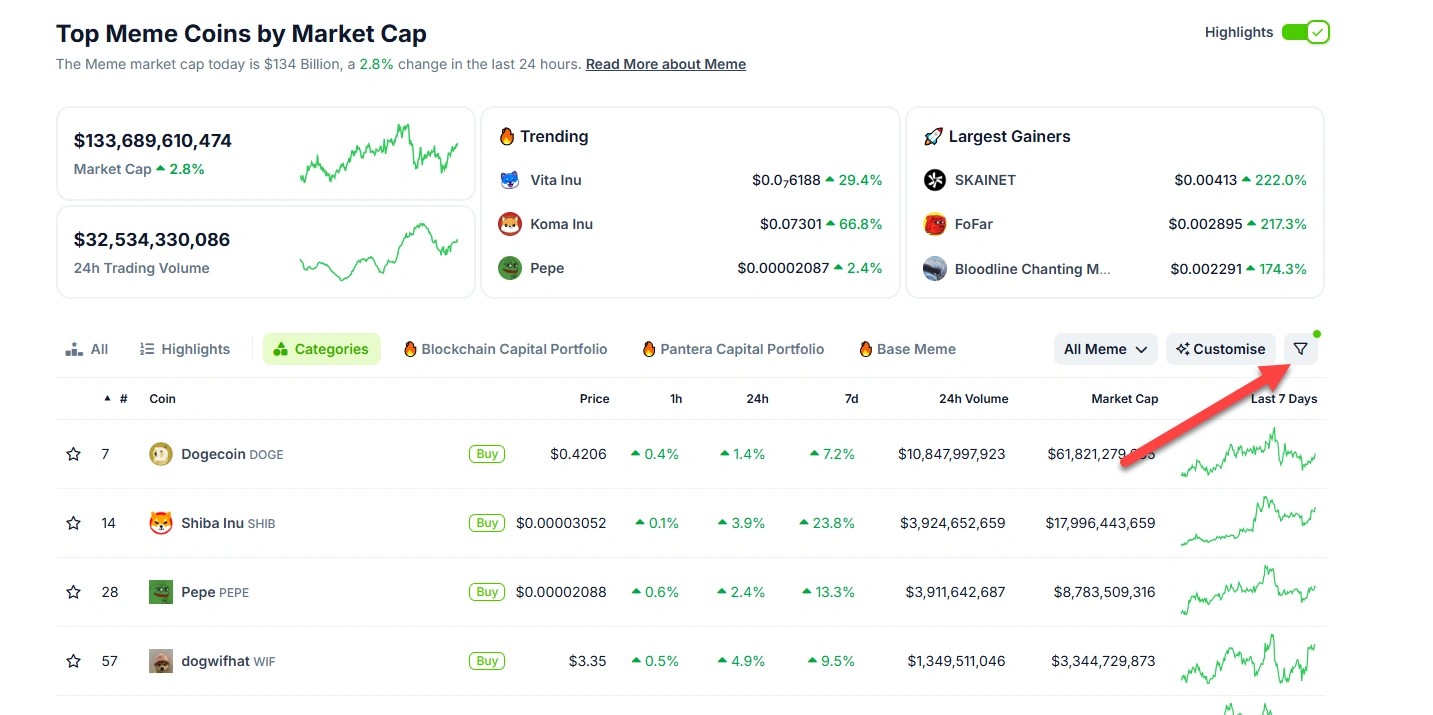Switch to the Highlights tab
Screen dimensions: 1433x715
(x=185, y=349)
